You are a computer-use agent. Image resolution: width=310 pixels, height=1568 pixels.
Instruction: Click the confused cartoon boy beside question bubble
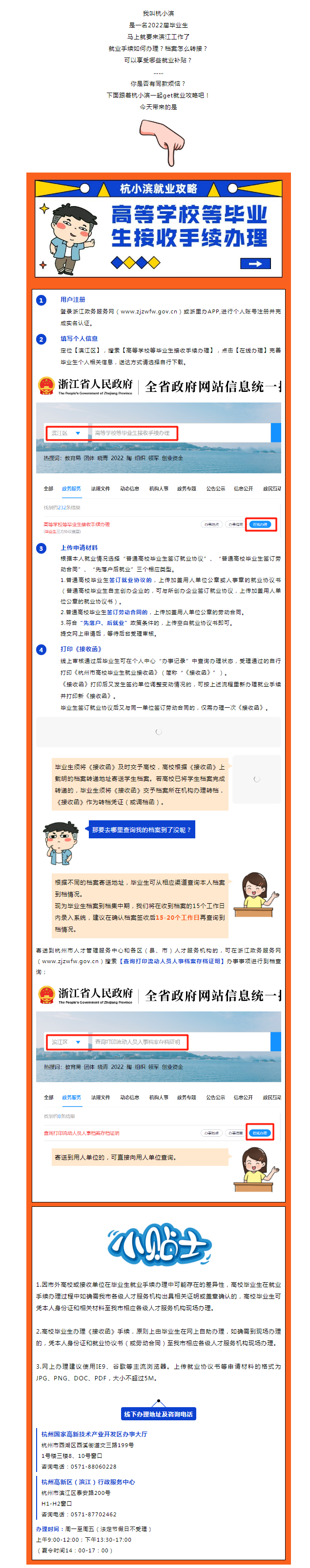(61, 842)
